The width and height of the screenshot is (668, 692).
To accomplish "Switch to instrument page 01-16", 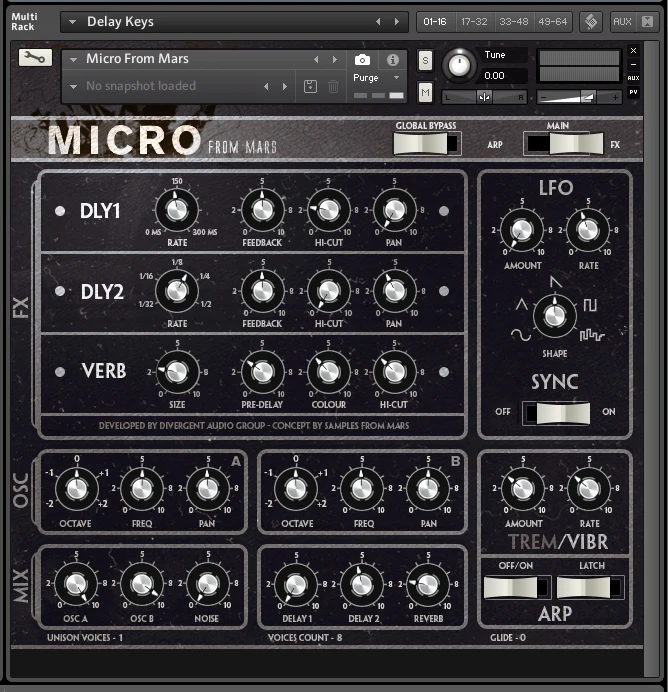I will coord(435,22).
